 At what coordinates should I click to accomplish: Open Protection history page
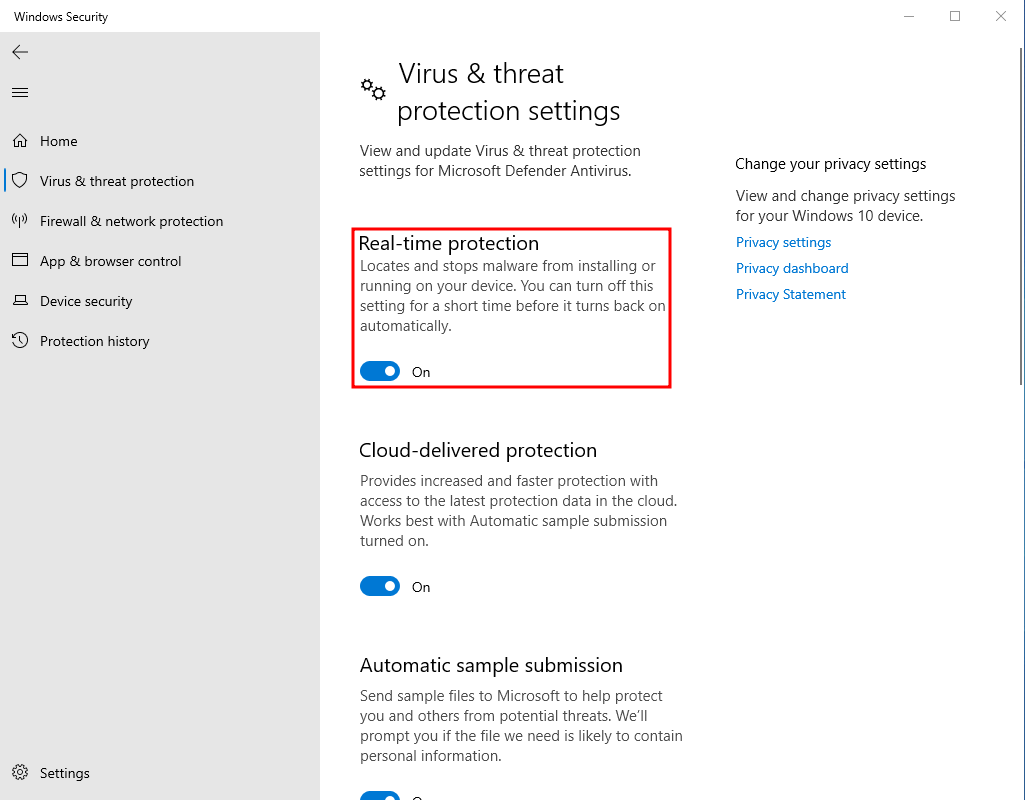94,341
